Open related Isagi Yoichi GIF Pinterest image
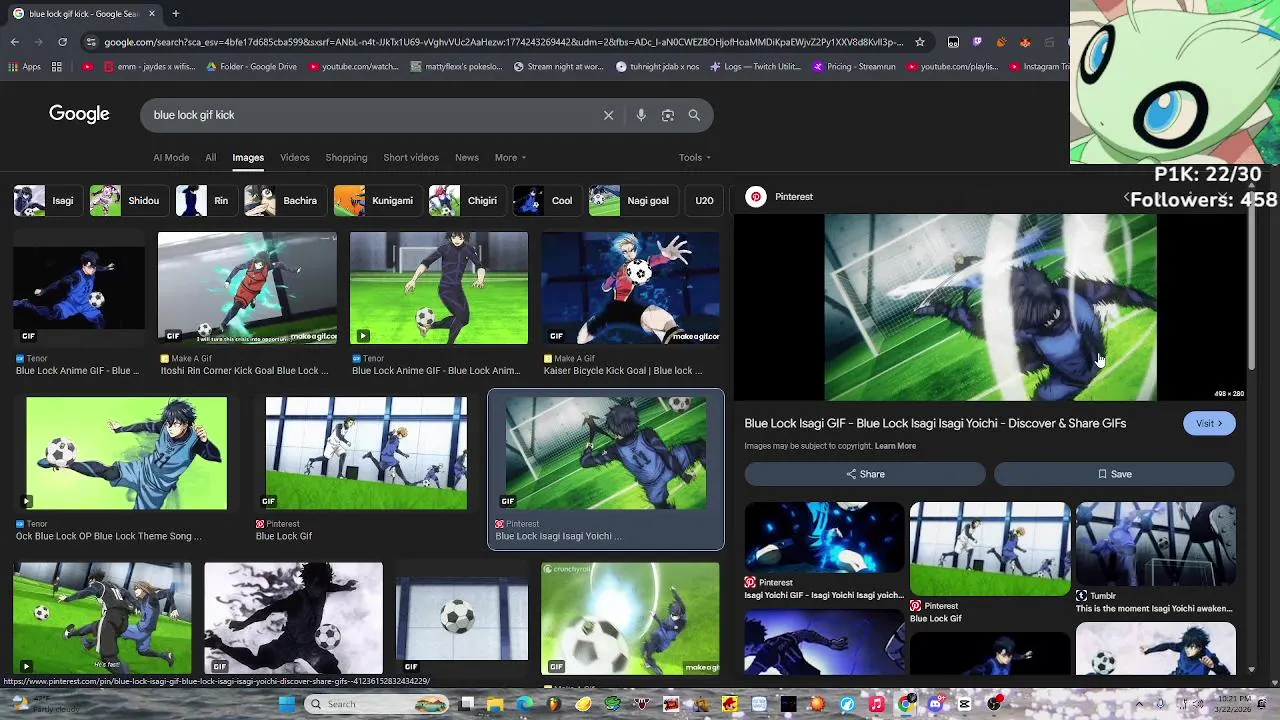 tap(825, 537)
